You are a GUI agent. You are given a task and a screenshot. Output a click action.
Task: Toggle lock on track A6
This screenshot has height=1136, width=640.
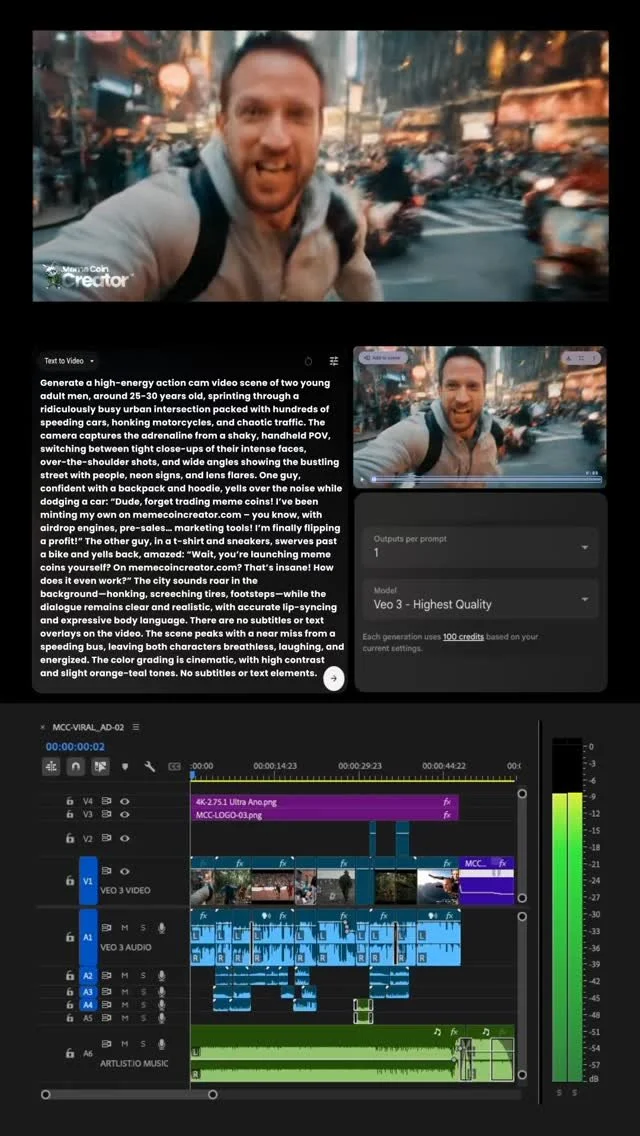point(70,1053)
